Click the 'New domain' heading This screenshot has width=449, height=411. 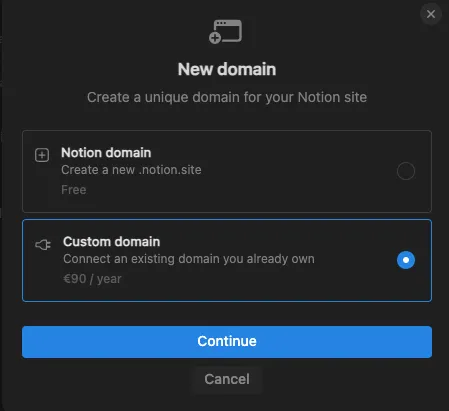[x=227, y=69]
